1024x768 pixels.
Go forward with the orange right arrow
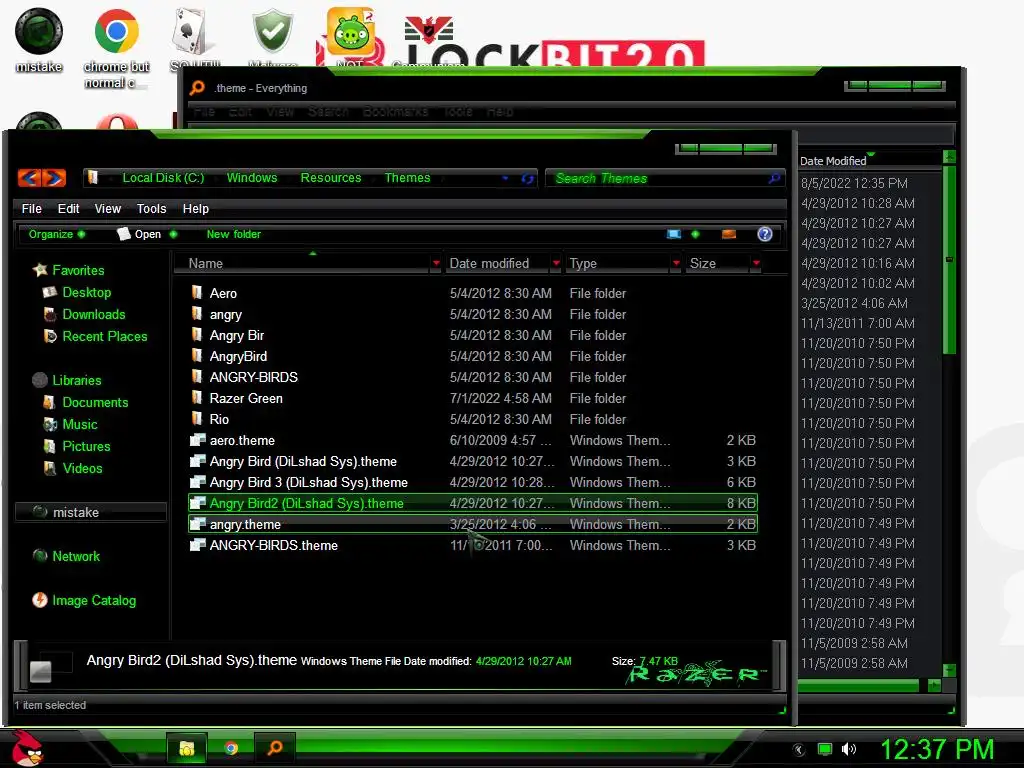click(54, 178)
